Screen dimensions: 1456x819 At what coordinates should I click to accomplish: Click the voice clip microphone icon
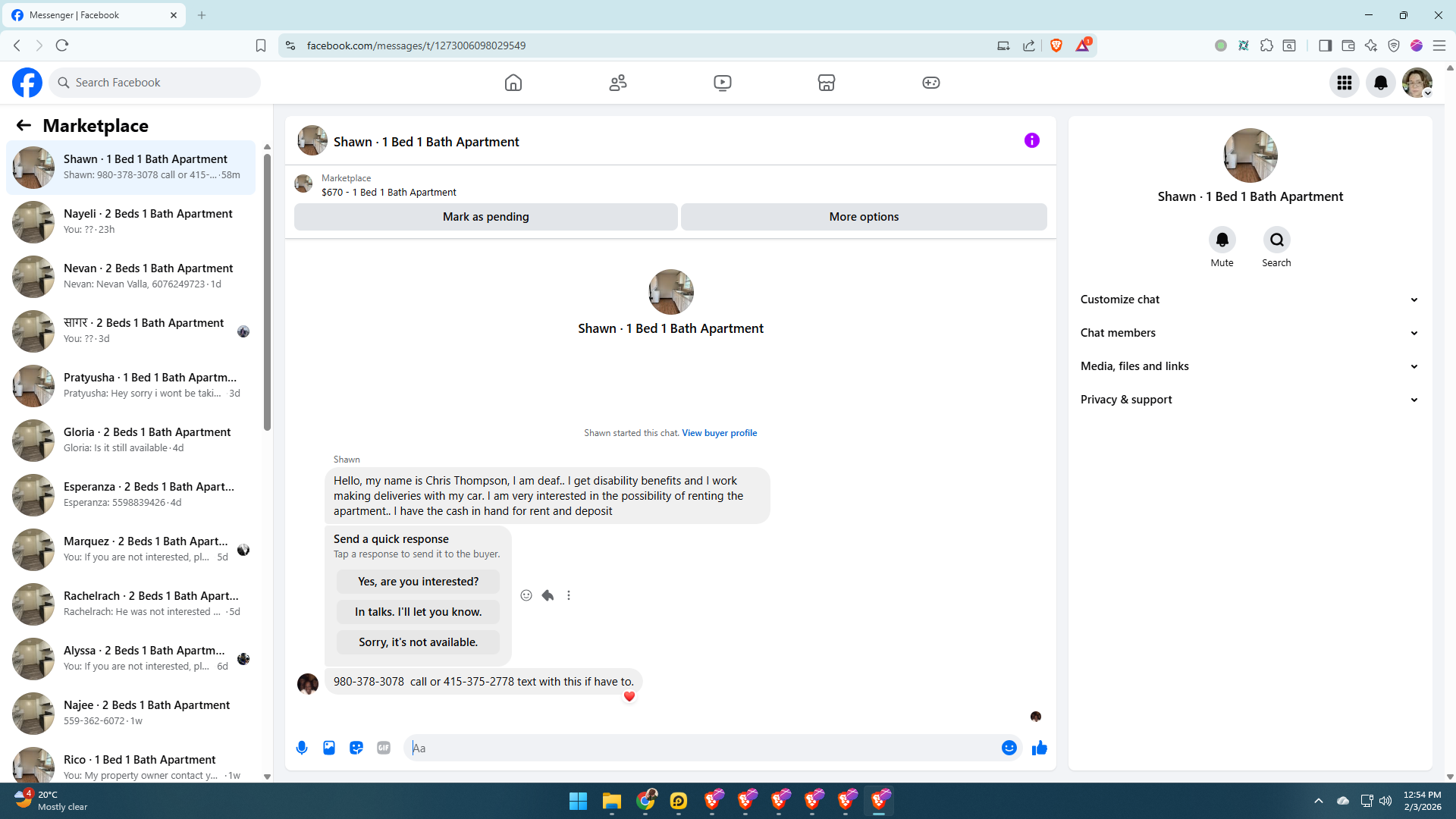pos(302,748)
